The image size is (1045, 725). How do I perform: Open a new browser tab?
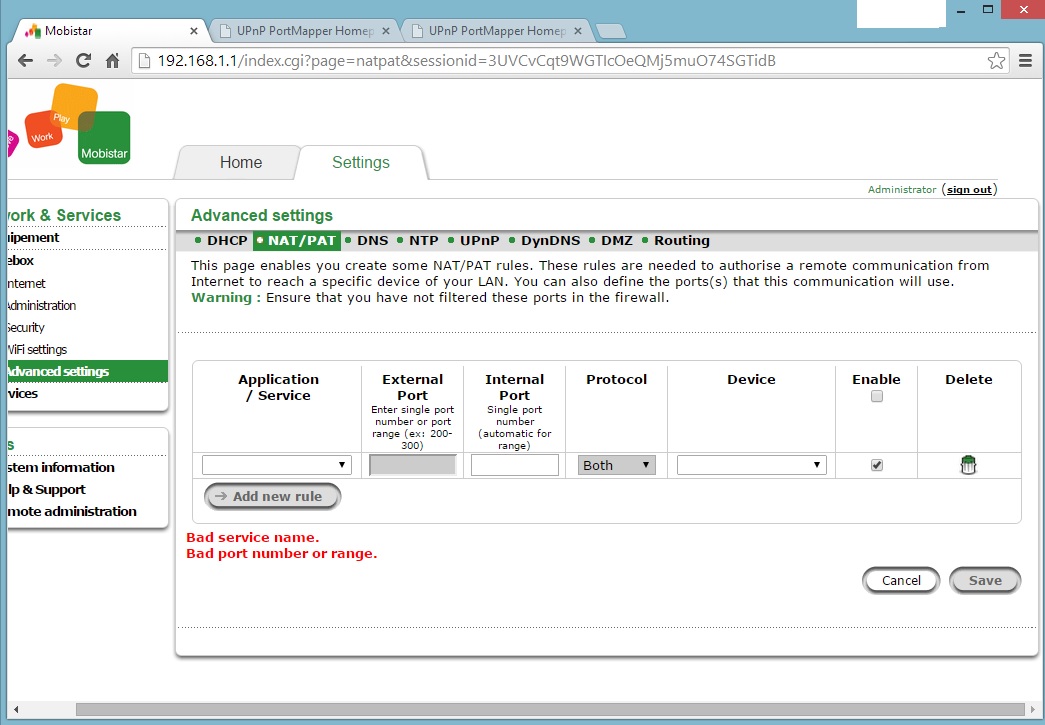(x=610, y=31)
